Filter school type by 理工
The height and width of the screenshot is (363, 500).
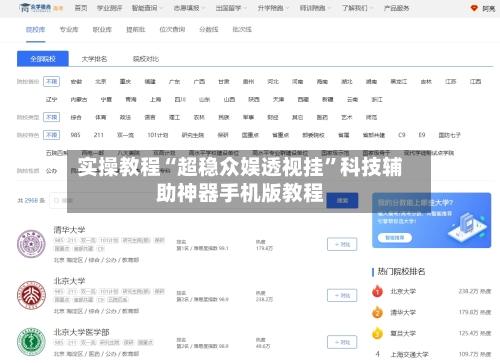[175, 117]
